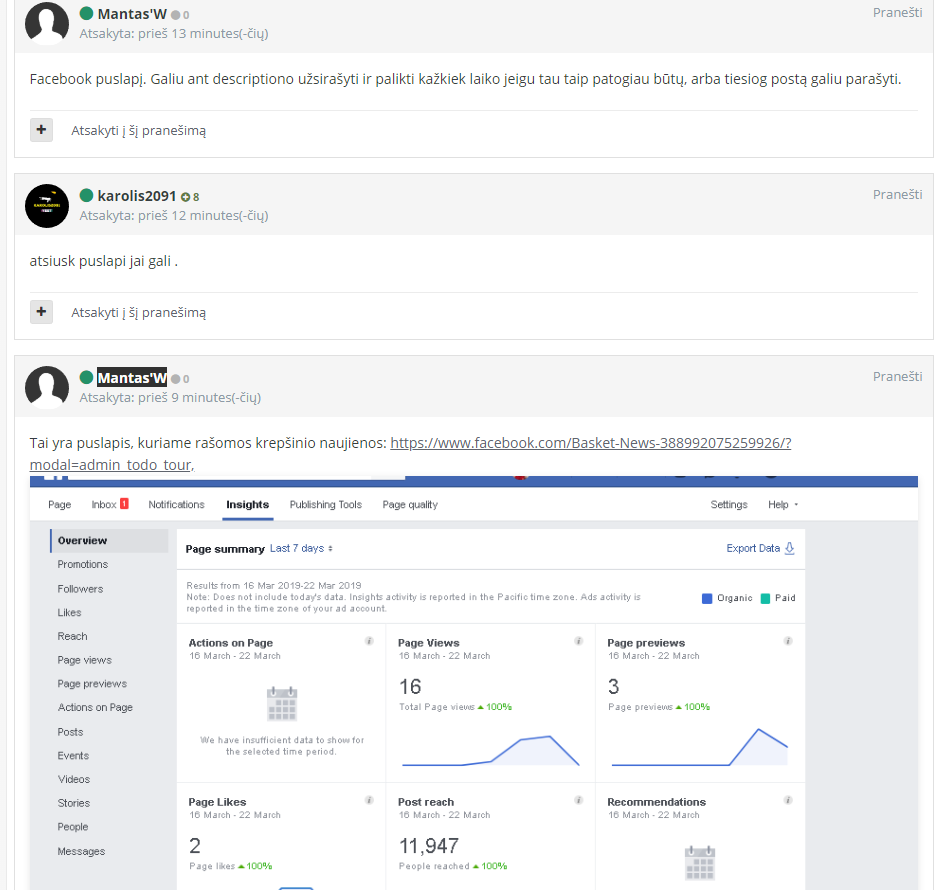Click the info icon on Actions on Page card
The width and height of the screenshot is (938, 890).
(x=369, y=641)
